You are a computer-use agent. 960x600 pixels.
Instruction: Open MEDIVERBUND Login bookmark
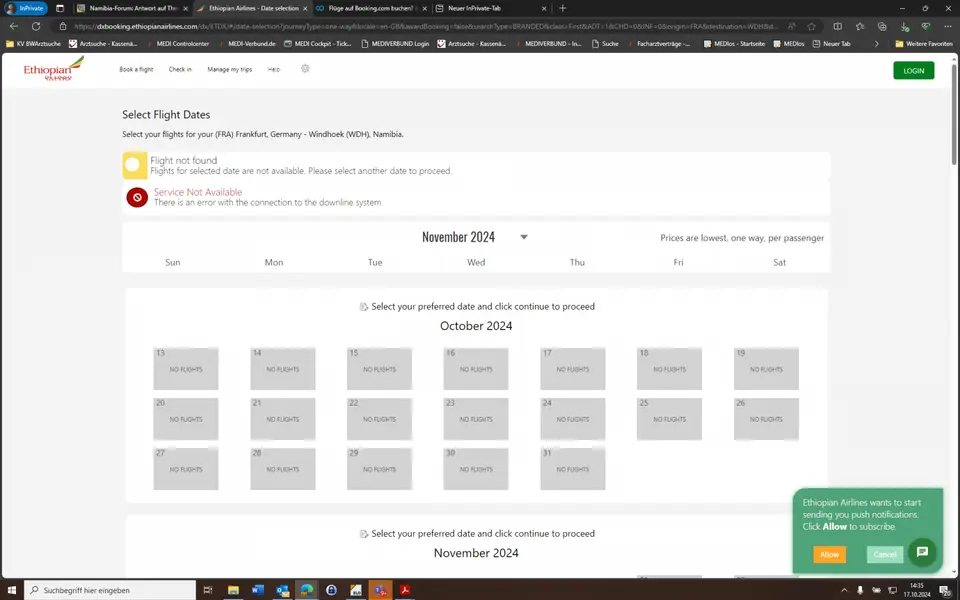(x=395, y=43)
